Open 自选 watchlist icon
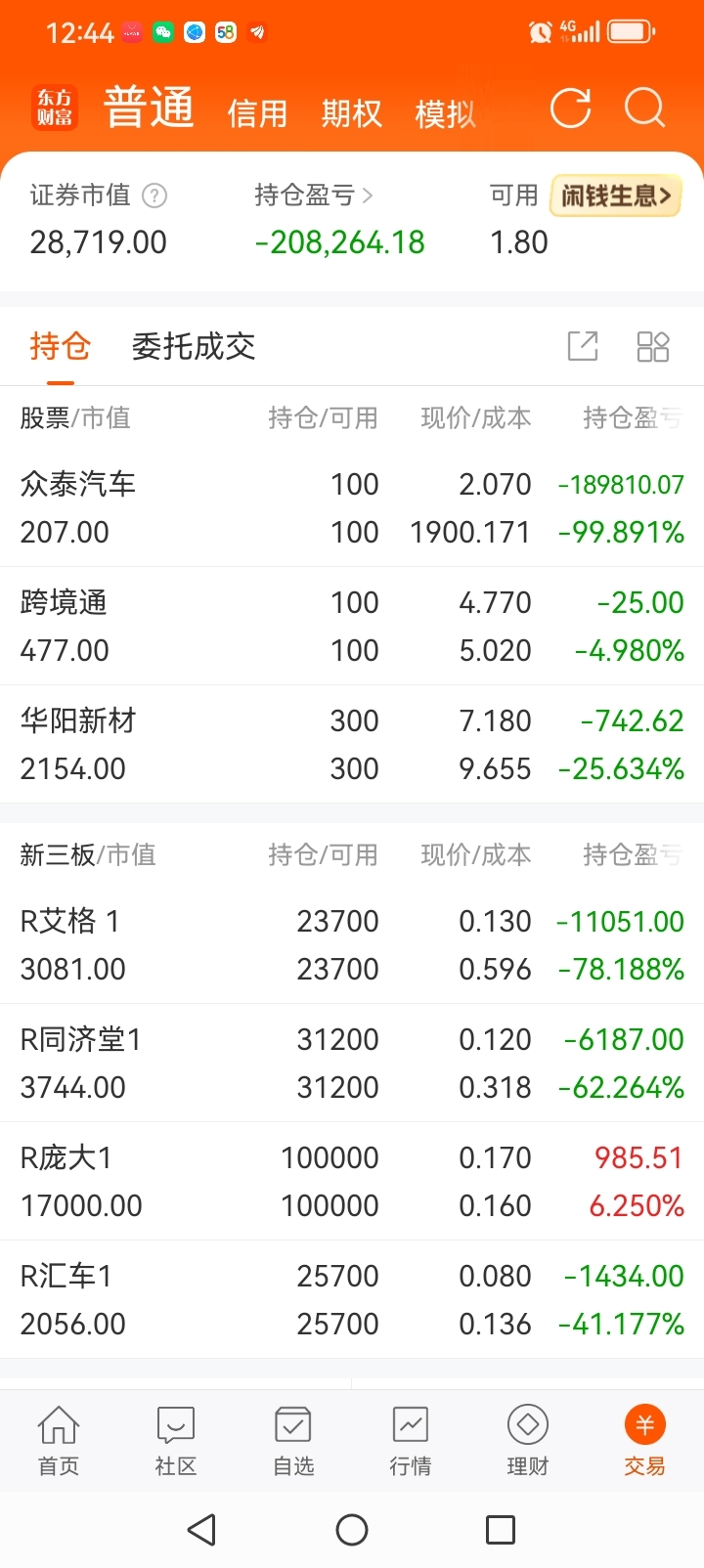This screenshot has width=704, height=1568. click(x=293, y=1439)
